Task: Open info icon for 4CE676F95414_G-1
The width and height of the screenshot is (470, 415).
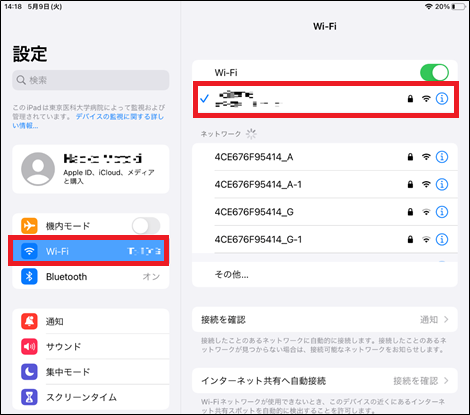Action: point(442,239)
